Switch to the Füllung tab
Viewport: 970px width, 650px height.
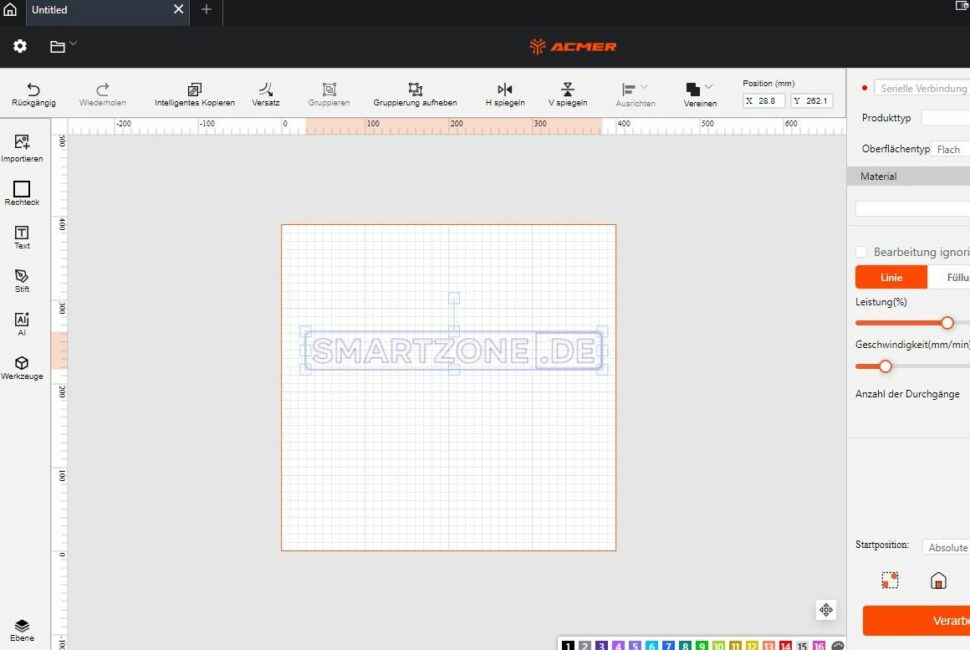tap(949, 277)
